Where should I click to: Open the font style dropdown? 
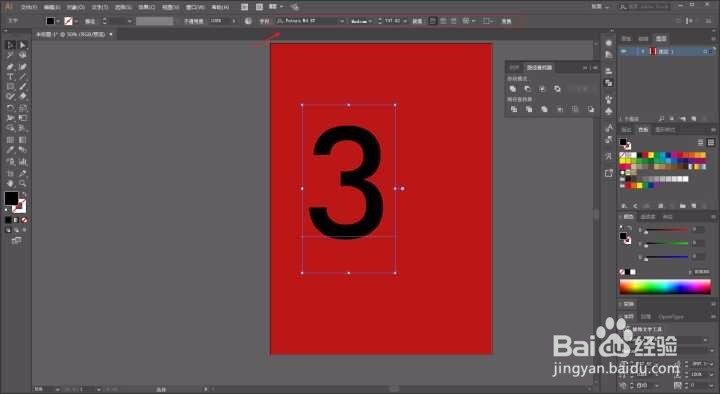[x=370, y=21]
